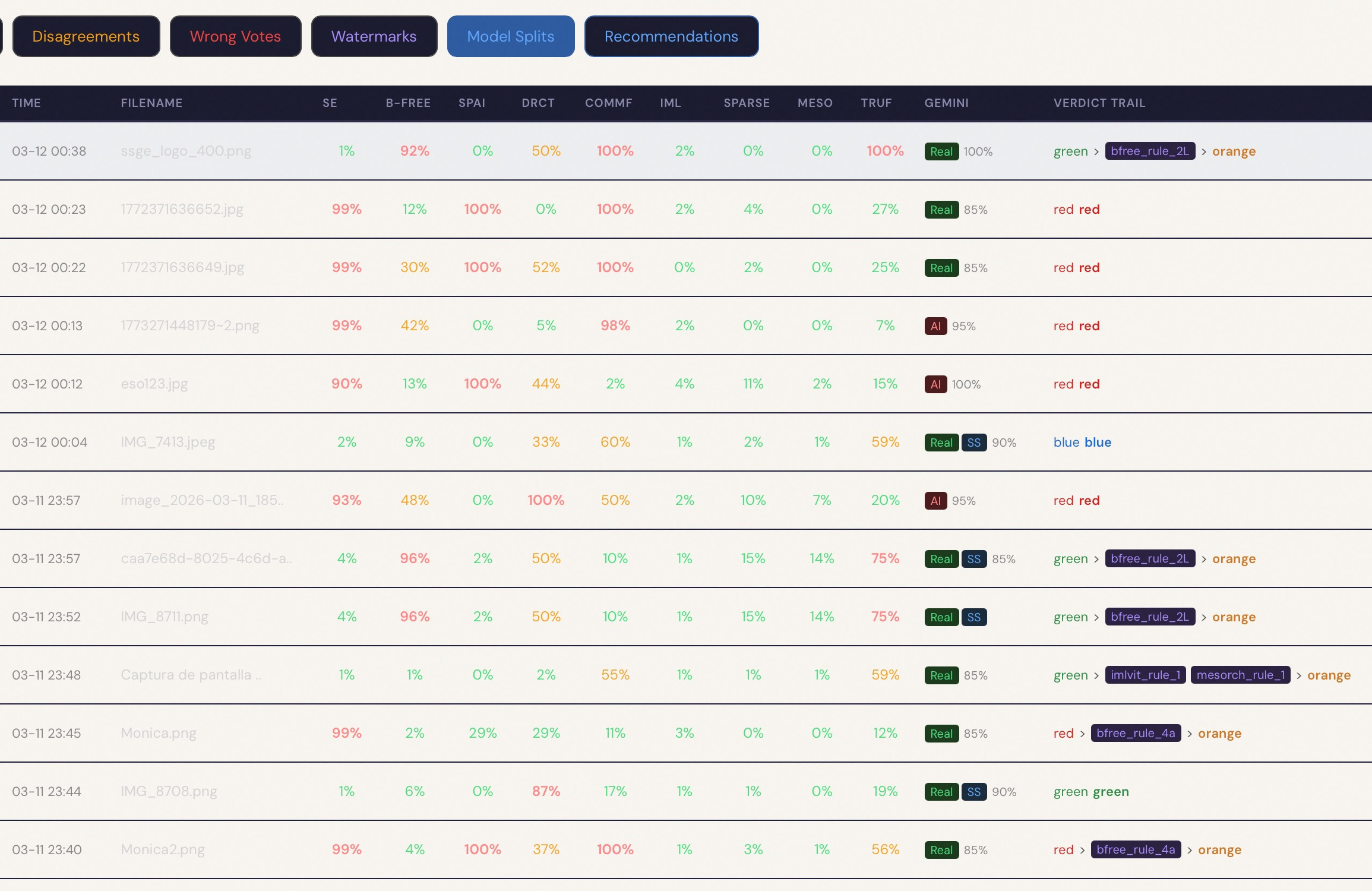Click the imlvit_rule_1 rule tag
1372x891 pixels.
tap(1145, 675)
